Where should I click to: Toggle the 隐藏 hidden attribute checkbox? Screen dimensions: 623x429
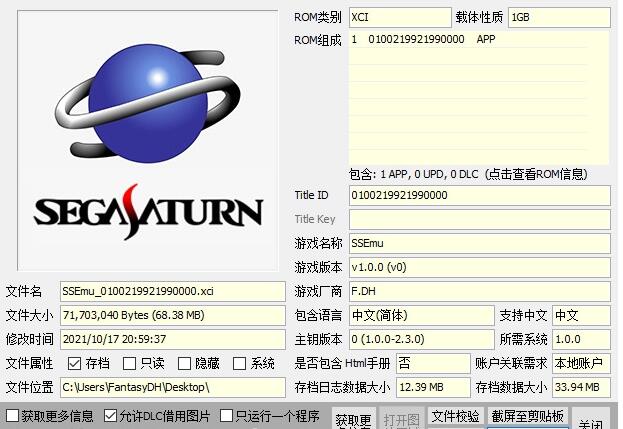pos(184,363)
